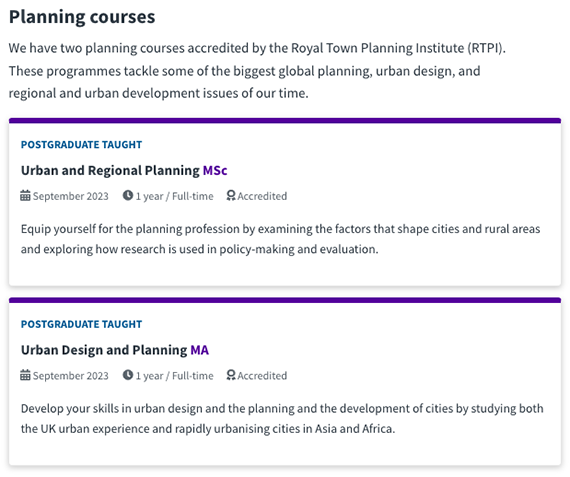The width and height of the screenshot is (570, 477).
Task: Click accredited ribbon icon in Urban and Regional Planning card
Action: (231, 196)
